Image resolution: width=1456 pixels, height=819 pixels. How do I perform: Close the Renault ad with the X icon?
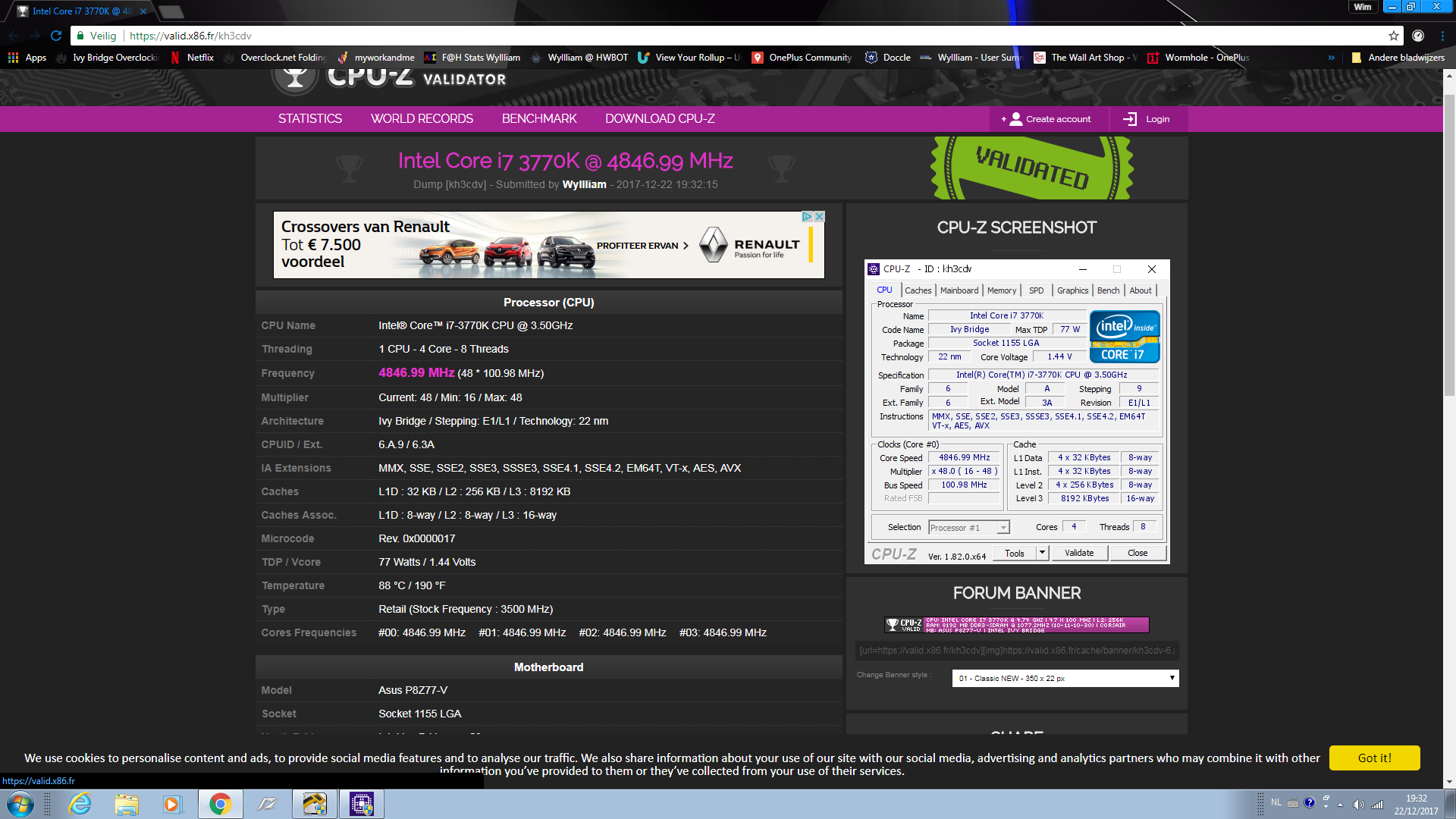click(819, 217)
